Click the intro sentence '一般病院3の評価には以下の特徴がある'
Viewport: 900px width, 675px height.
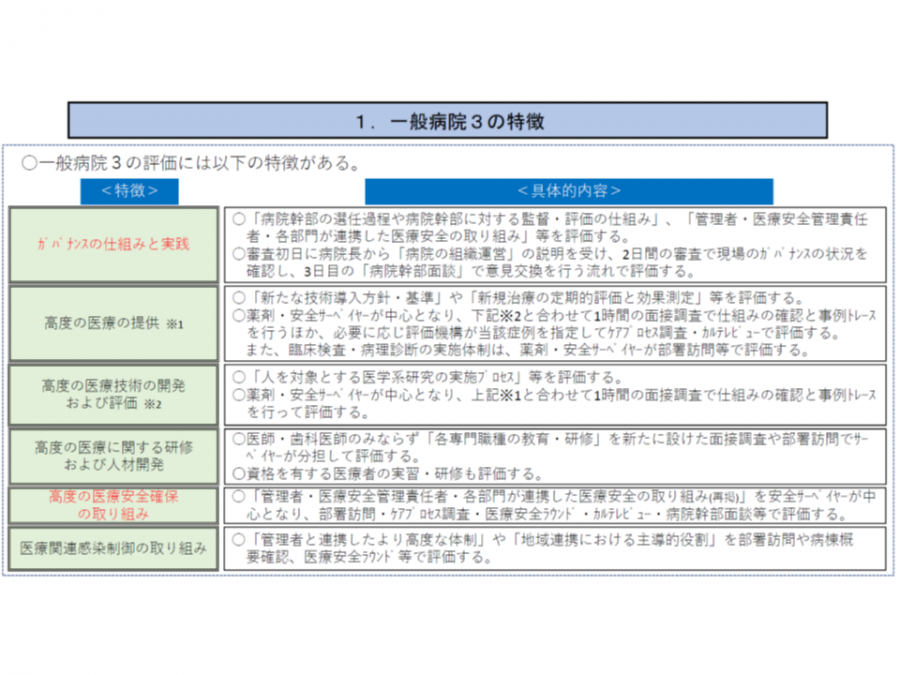[191, 162]
